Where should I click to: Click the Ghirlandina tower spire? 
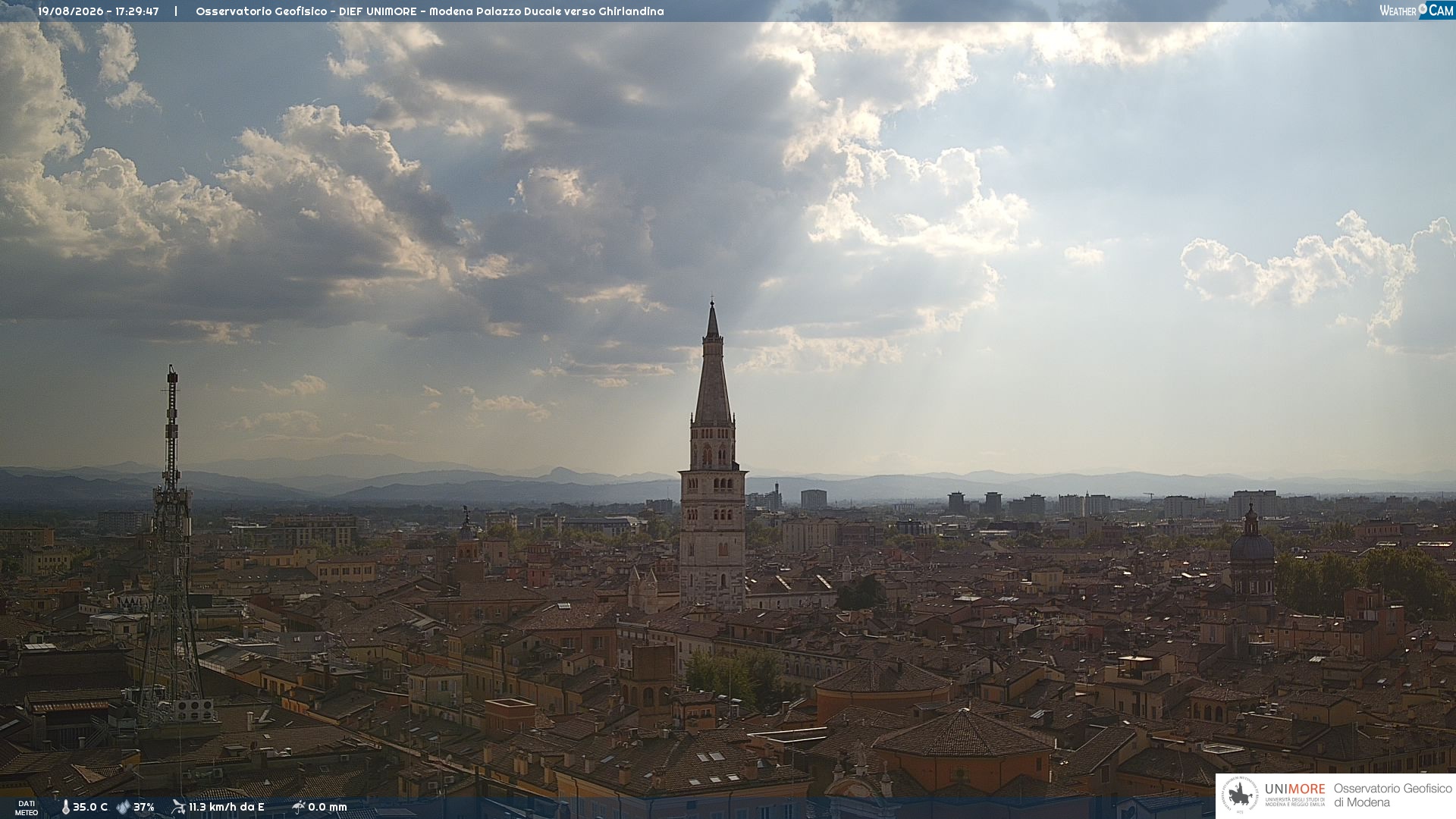712,364
